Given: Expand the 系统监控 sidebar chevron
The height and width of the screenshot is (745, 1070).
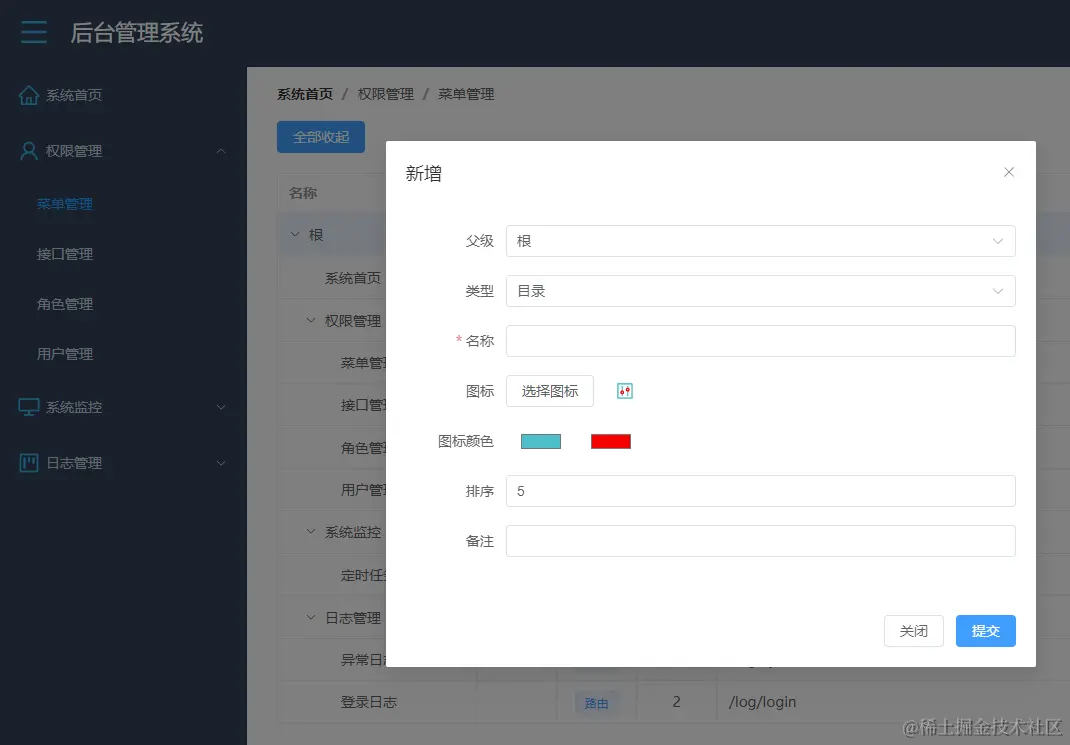Looking at the screenshot, I should click(x=220, y=407).
